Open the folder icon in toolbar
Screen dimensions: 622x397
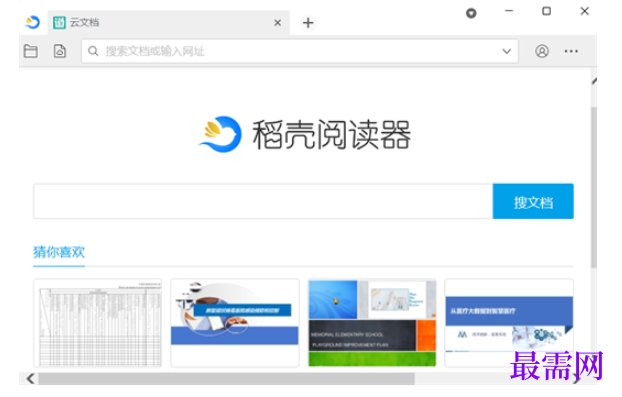pos(31,51)
